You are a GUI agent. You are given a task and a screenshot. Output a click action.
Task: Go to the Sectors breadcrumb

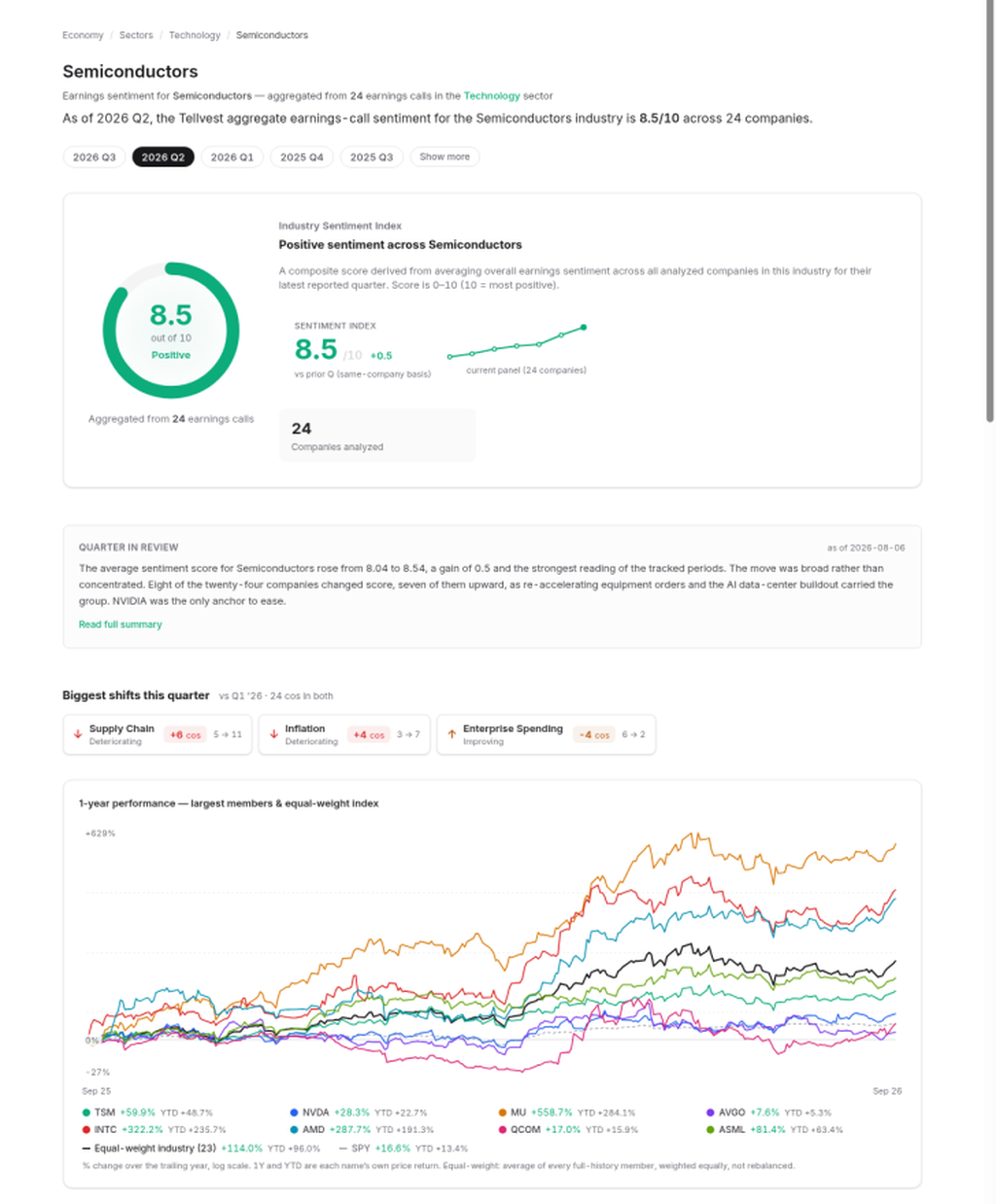[136, 35]
